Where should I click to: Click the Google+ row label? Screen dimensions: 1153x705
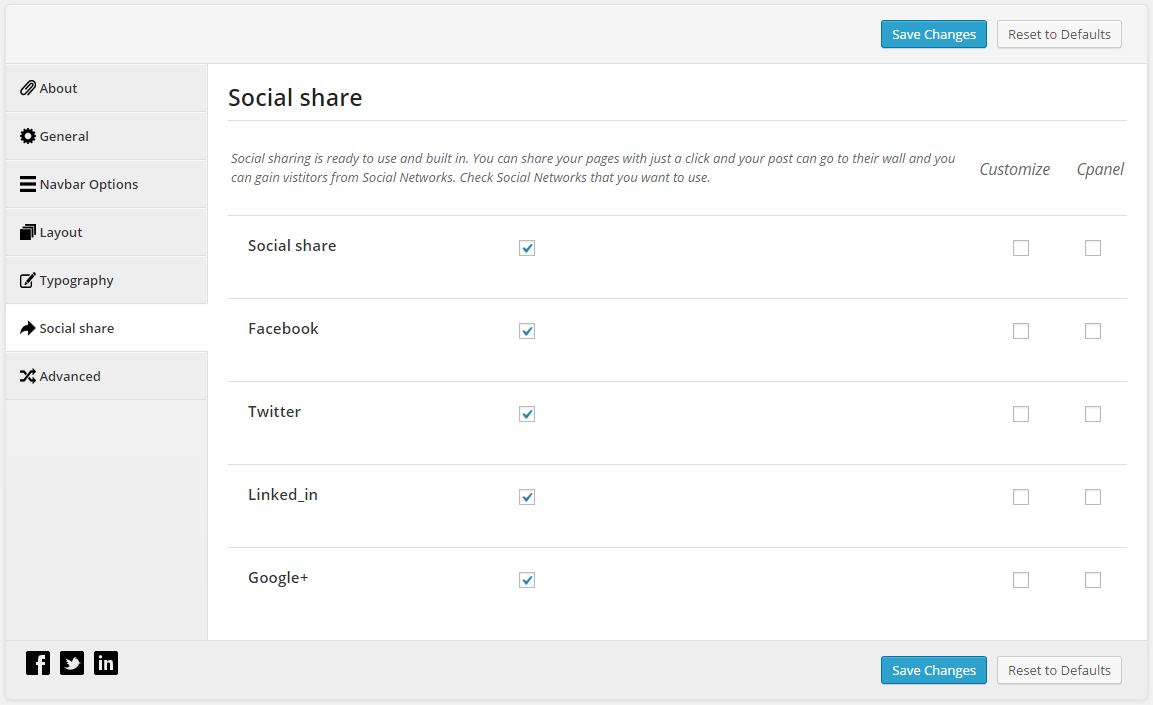(278, 578)
